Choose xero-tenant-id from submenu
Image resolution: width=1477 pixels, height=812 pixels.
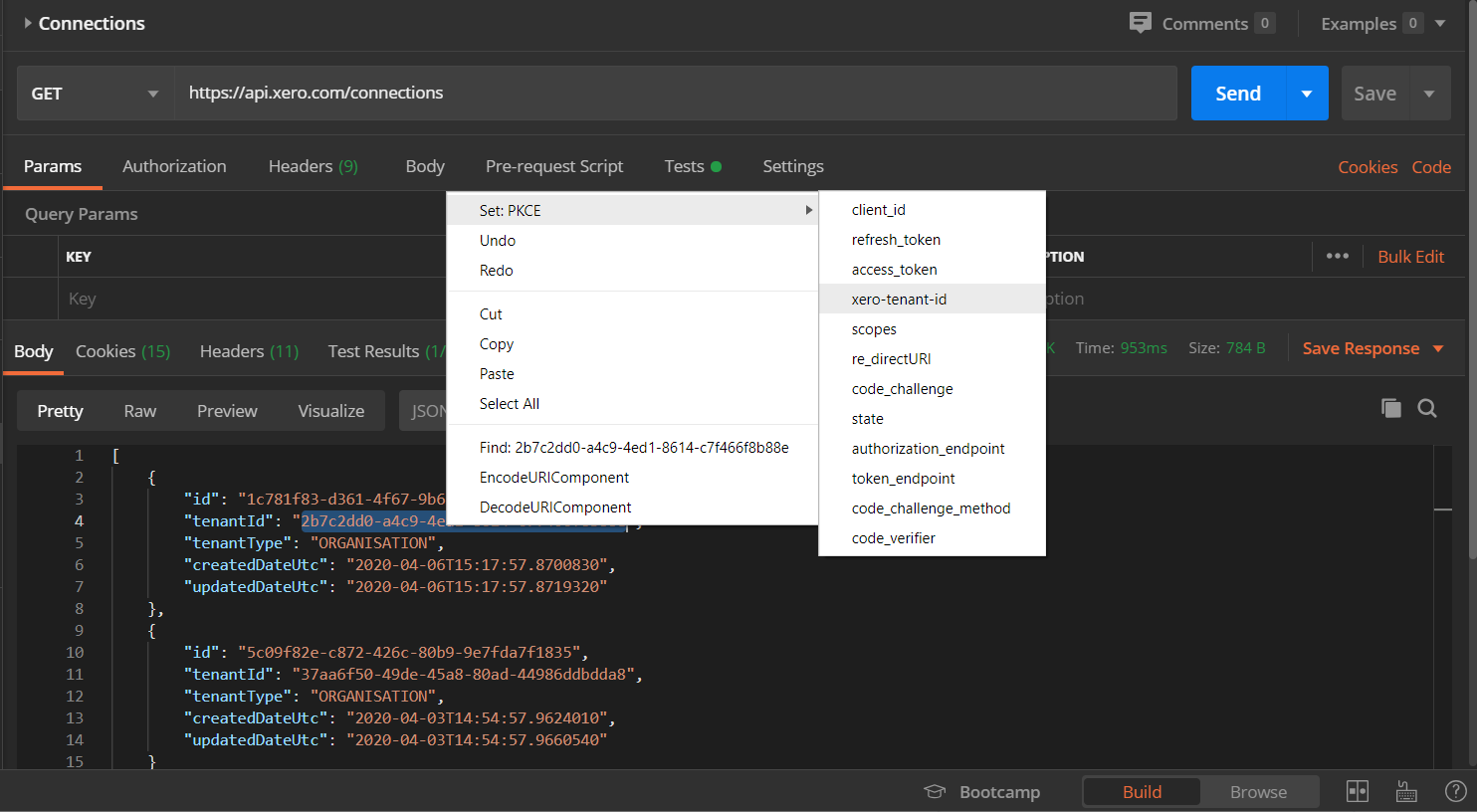(932, 299)
